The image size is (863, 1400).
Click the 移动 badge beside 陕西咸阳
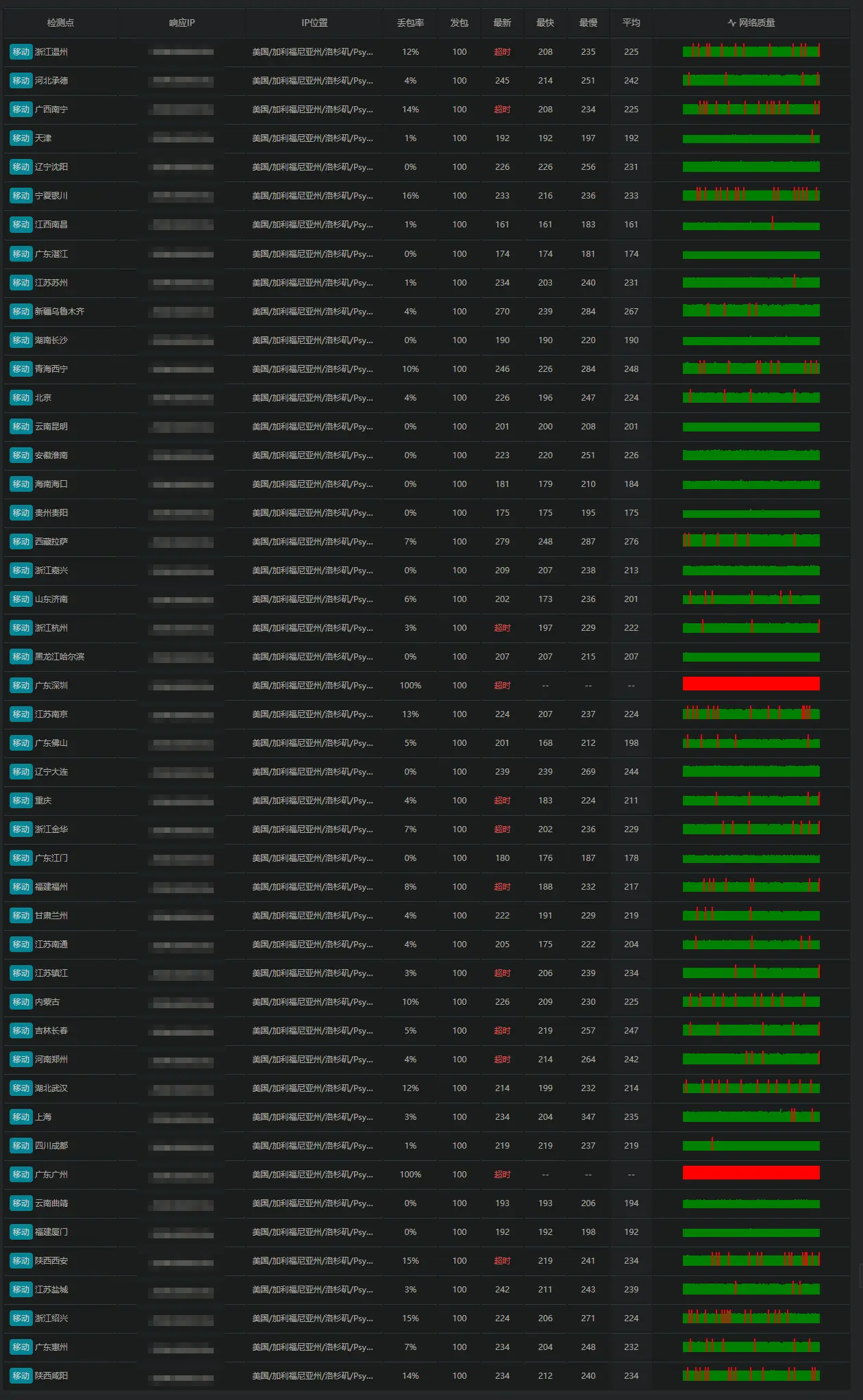pos(21,1376)
